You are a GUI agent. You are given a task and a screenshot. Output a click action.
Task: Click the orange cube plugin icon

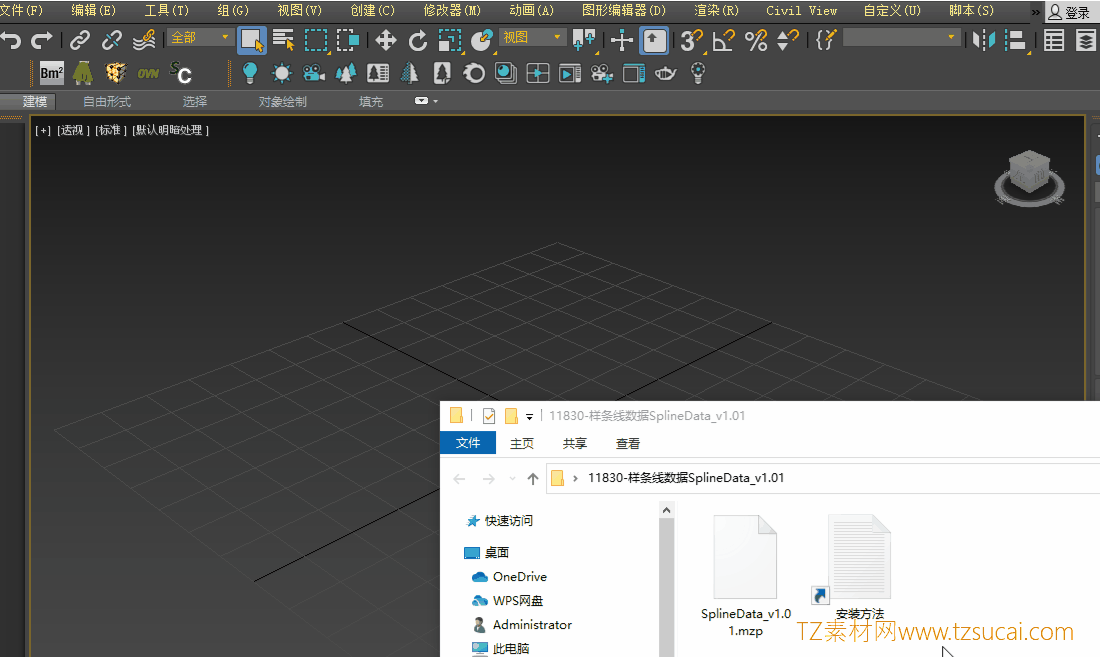[115, 73]
